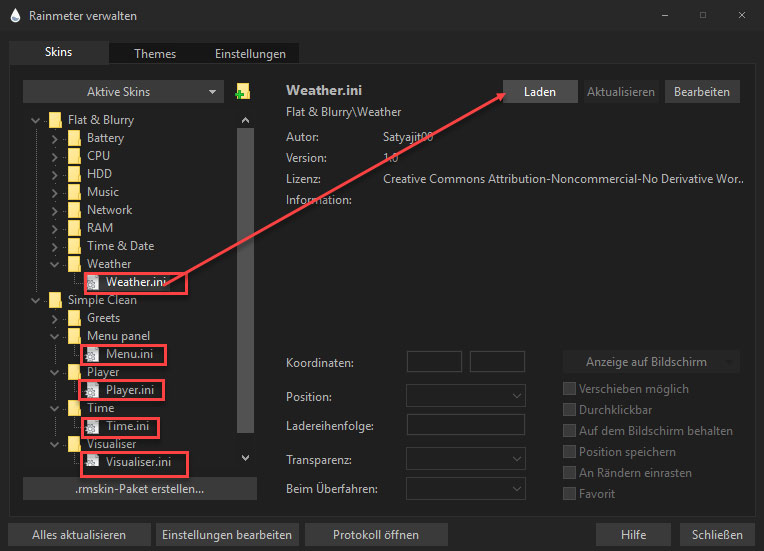
Task: Check Auf dem Bildschirm behalten
Action: (569, 431)
